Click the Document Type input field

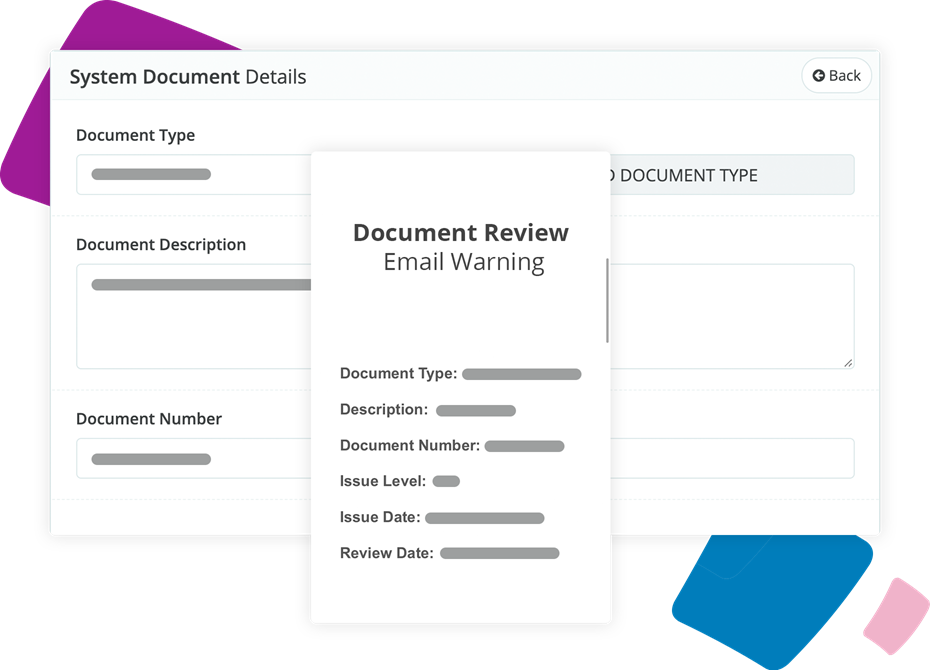(x=194, y=174)
